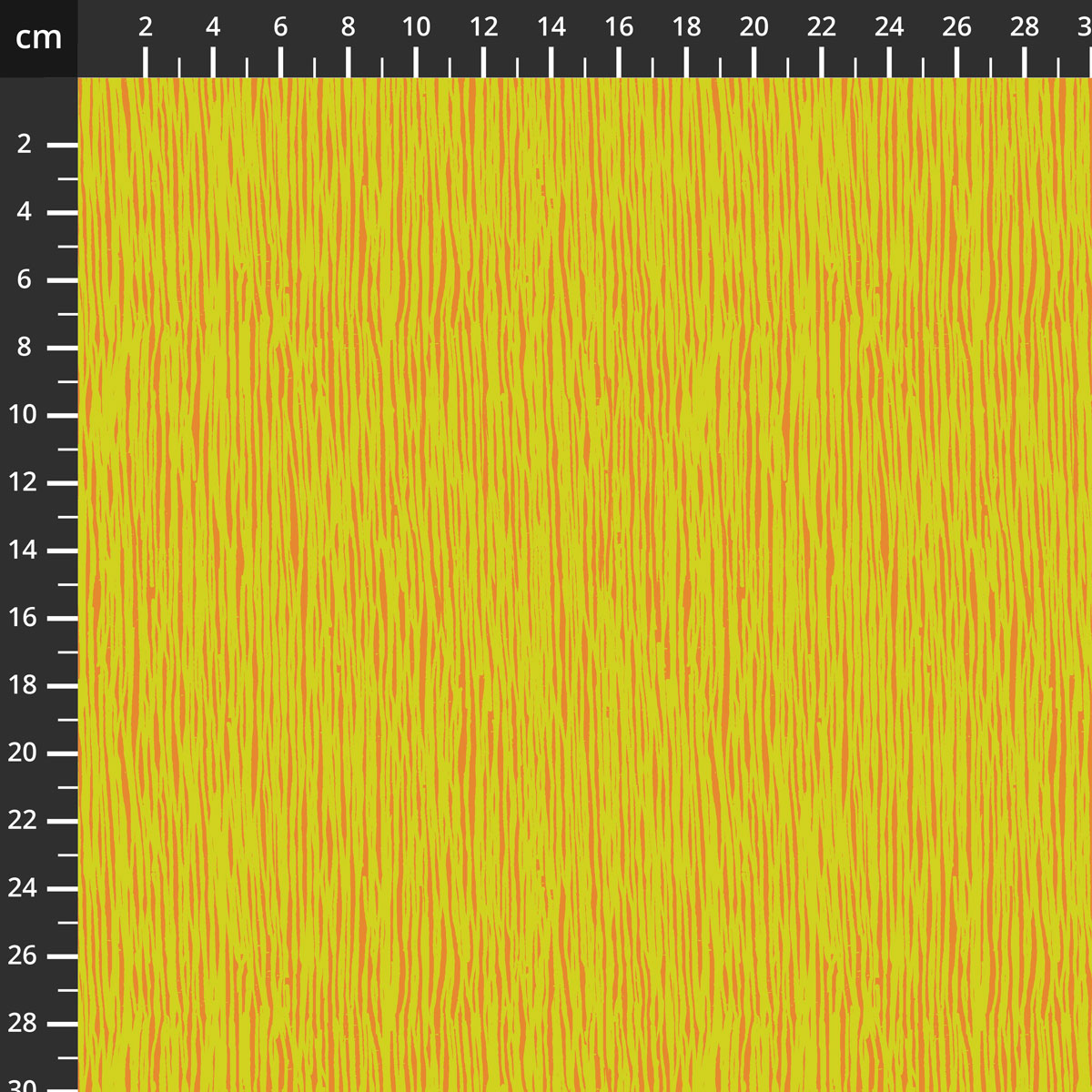Click the 10 marking on the horizontal ruler
The height and width of the screenshot is (1092, 1092).
pos(416,28)
